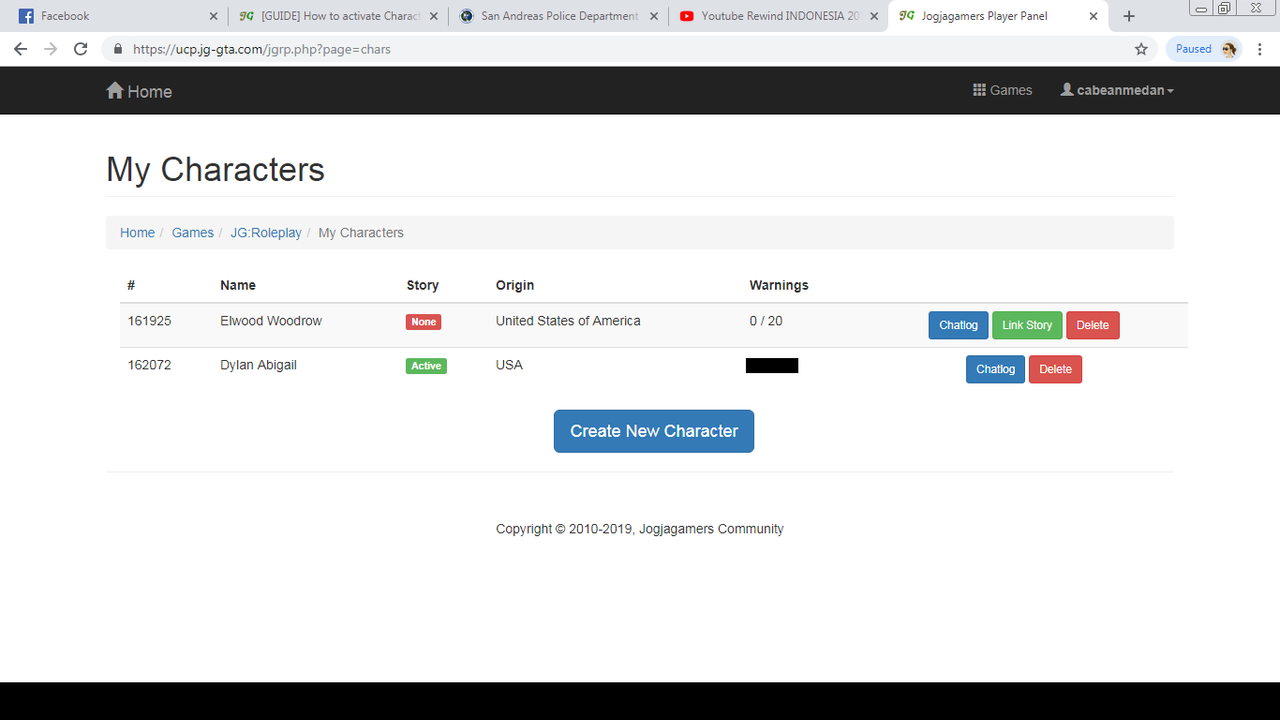Click the USA origin cell

pyautogui.click(x=509, y=365)
